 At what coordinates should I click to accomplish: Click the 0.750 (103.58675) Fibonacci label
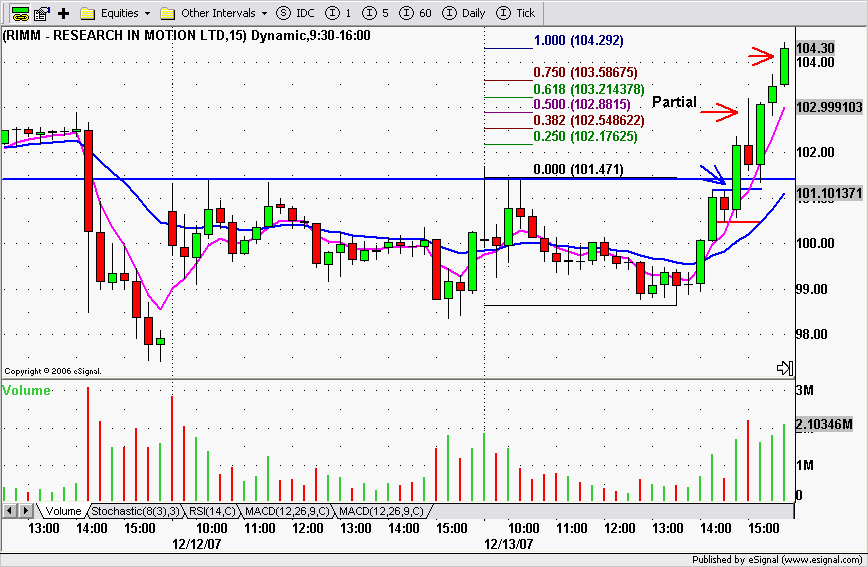585,73
